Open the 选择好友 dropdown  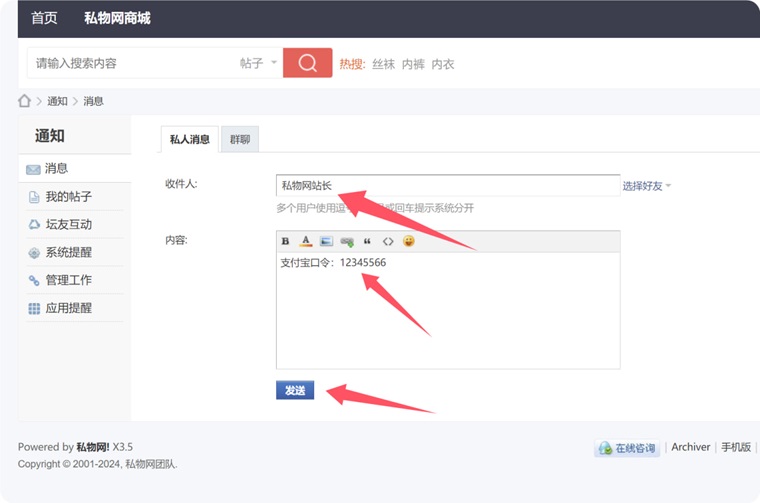click(x=646, y=186)
